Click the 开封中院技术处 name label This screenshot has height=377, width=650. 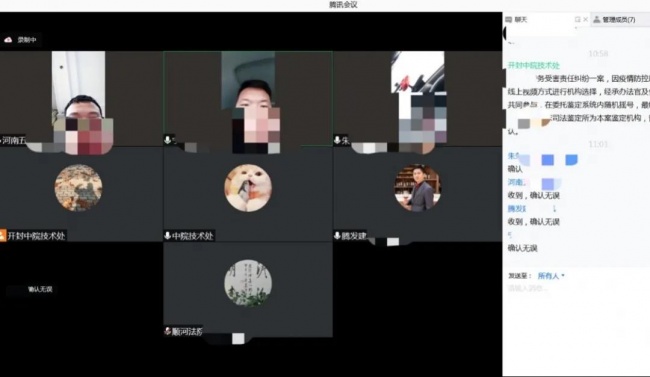coord(36,236)
